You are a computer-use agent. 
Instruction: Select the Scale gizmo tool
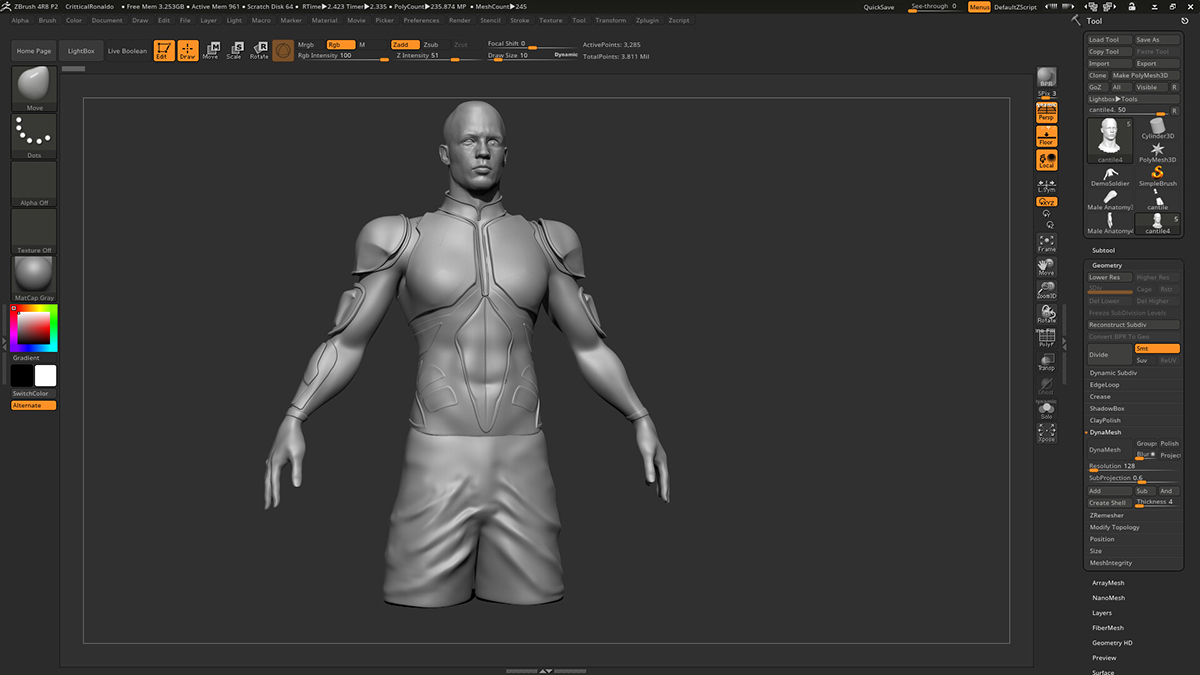233,50
